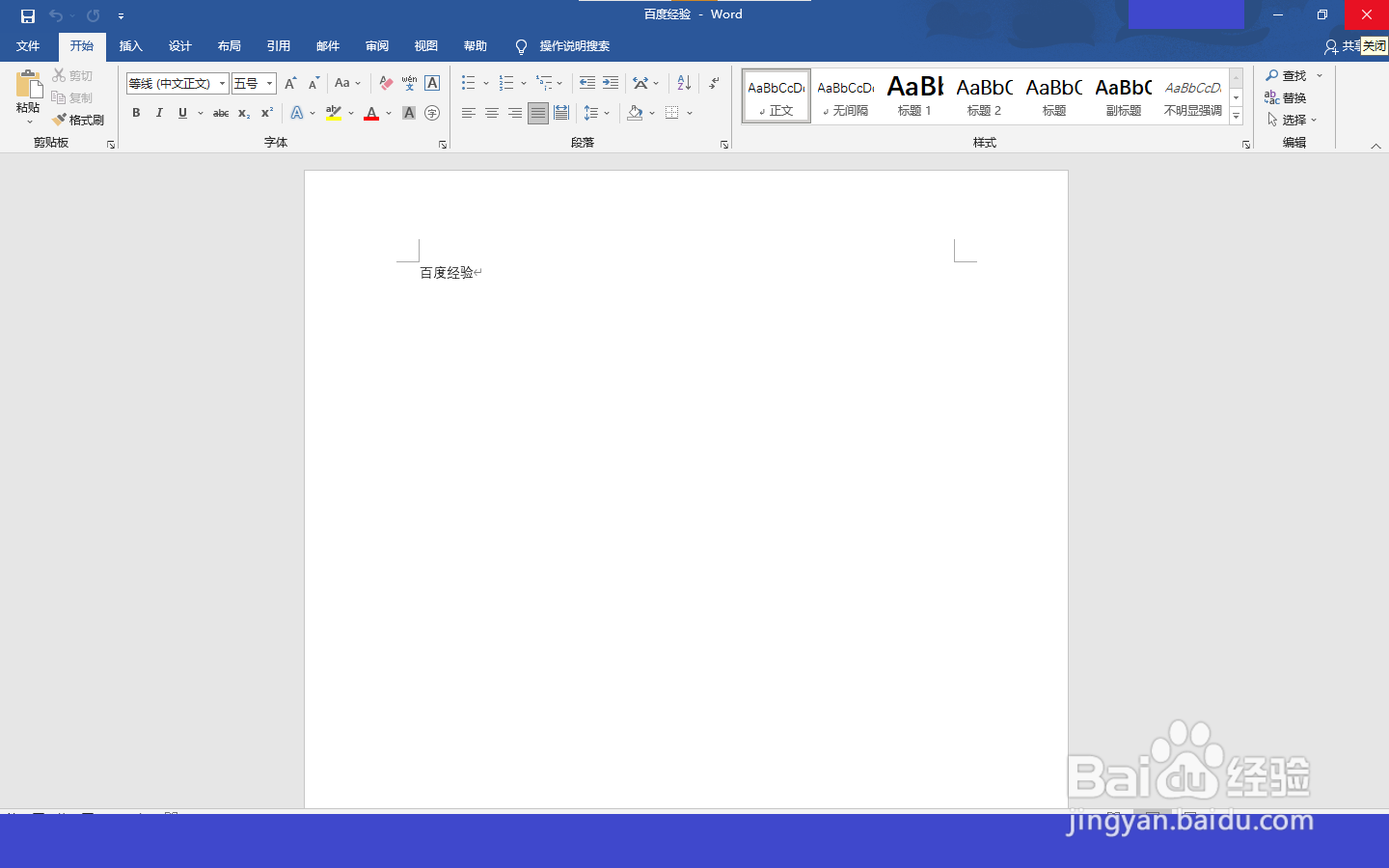Click the Enclosed Character (字) icon

click(x=432, y=113)
